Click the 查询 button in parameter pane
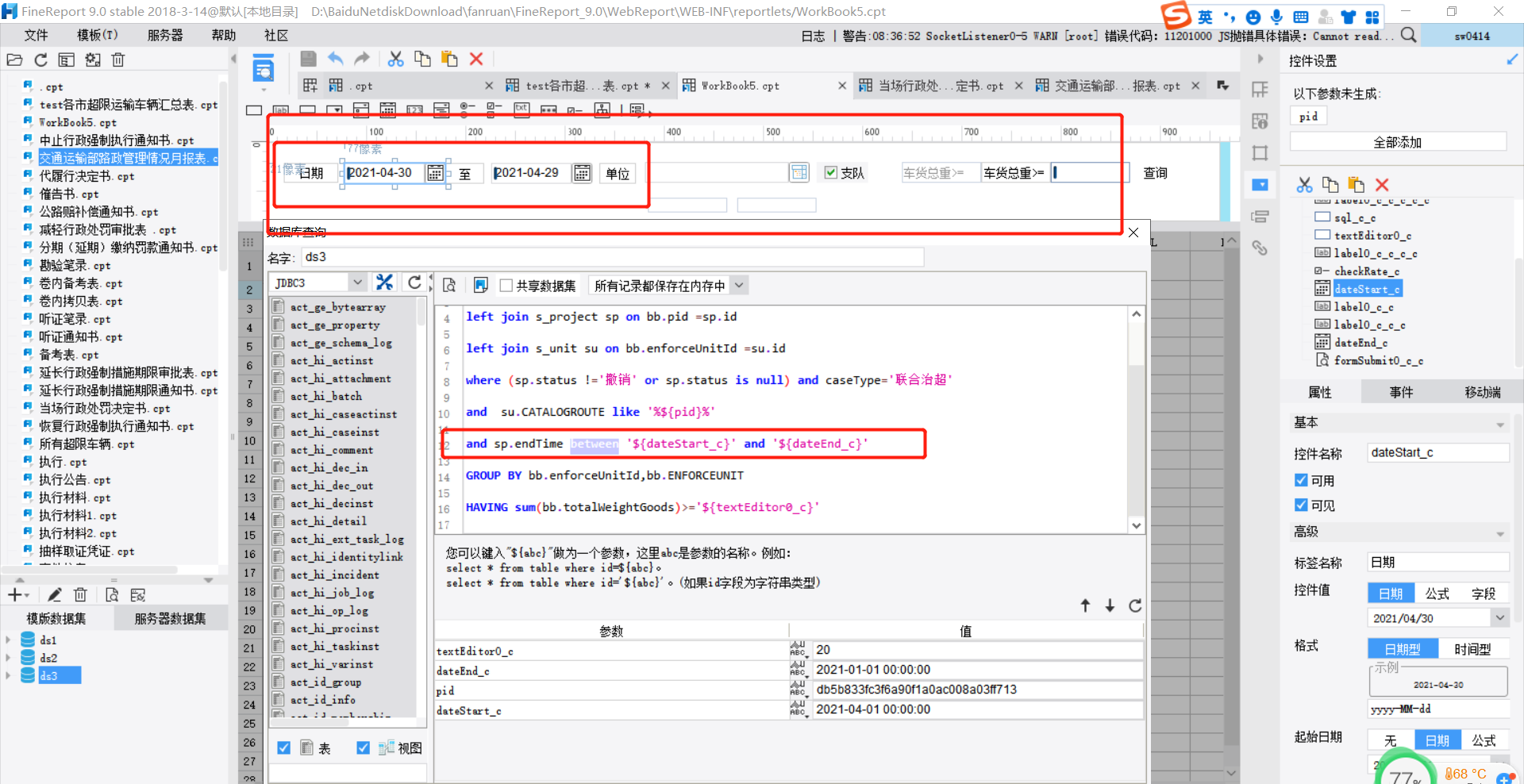The width and height of the screenshot is (1524, 784). click(1155, 172)
